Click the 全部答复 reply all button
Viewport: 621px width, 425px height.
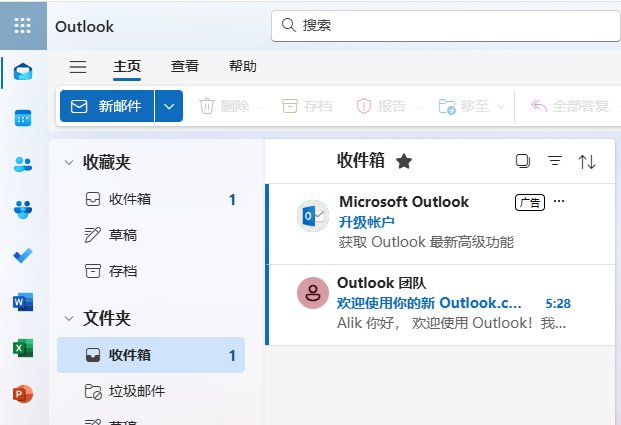(x=570, y=106)
